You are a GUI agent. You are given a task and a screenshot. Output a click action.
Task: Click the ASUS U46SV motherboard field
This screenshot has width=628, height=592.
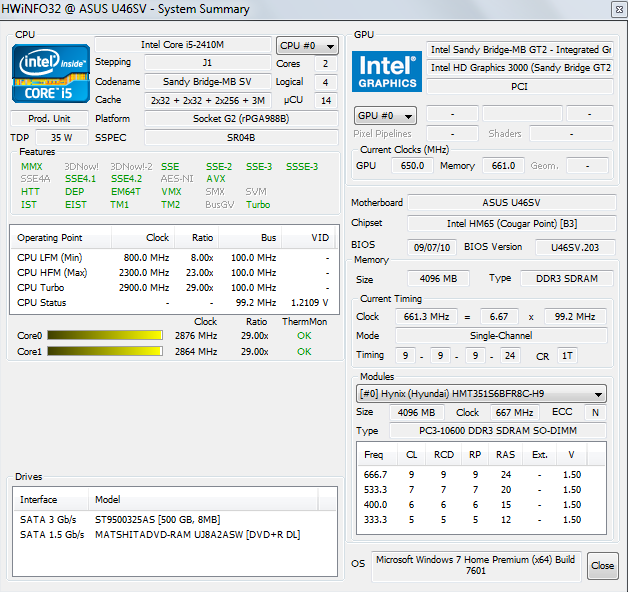point(511,203)
